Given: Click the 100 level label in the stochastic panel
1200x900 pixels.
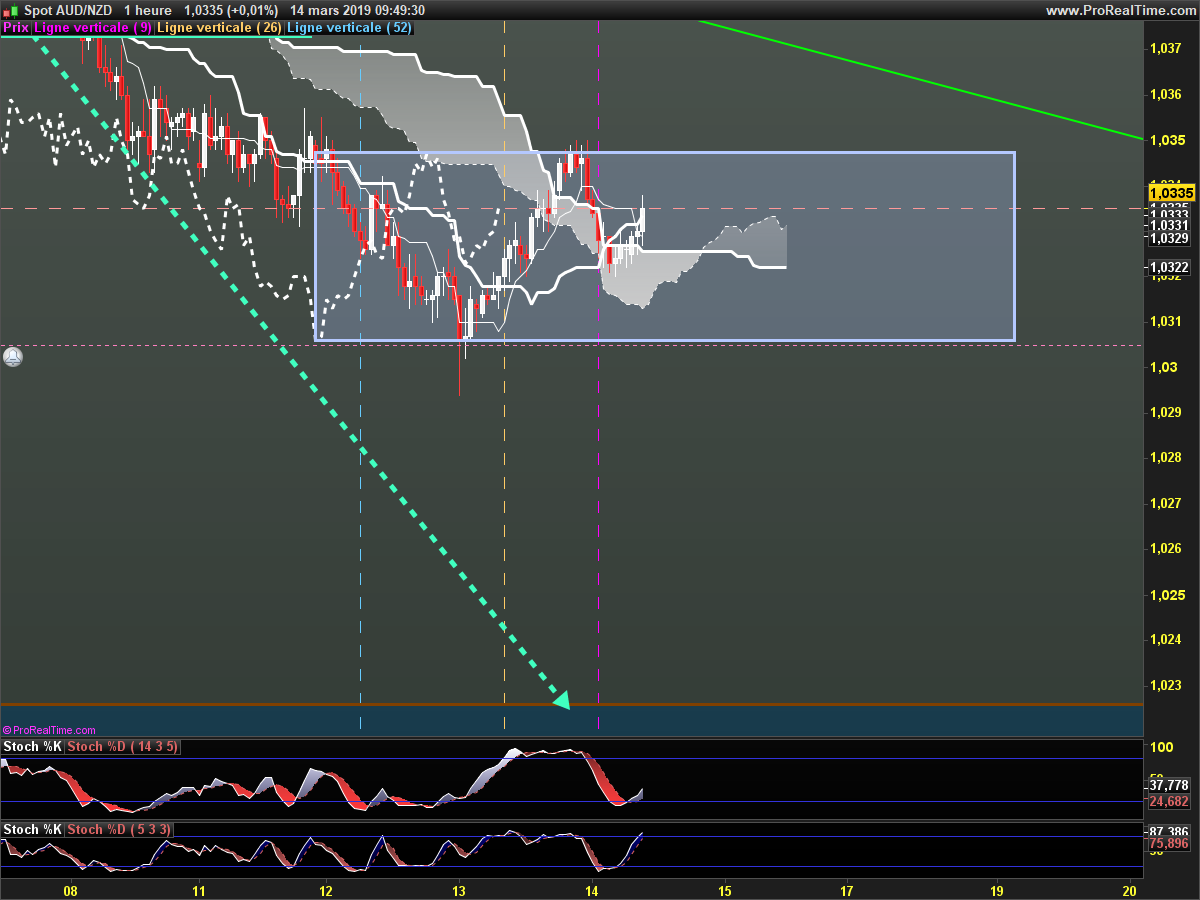Looking at the screenshot, I should coord(1160,748).
